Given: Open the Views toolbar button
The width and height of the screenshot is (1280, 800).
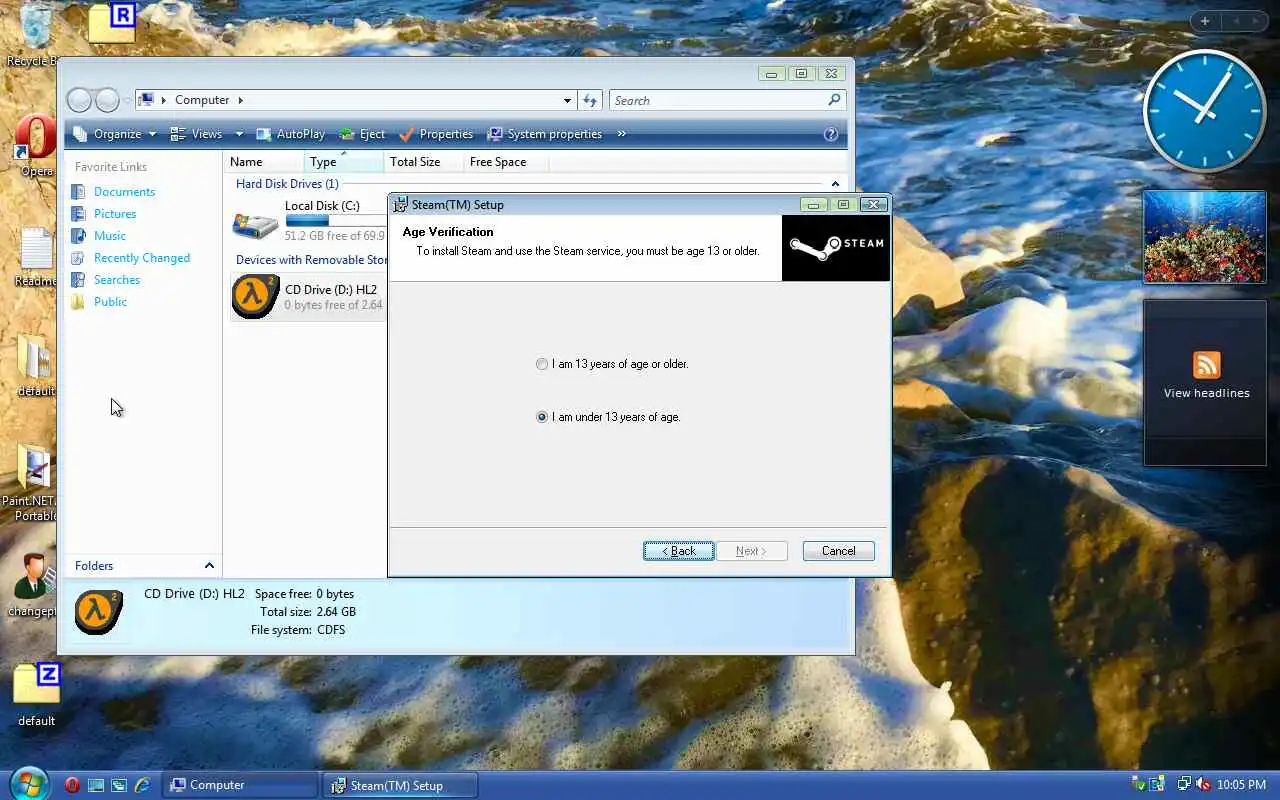Looking at the screenshot, I should [196, 134].
